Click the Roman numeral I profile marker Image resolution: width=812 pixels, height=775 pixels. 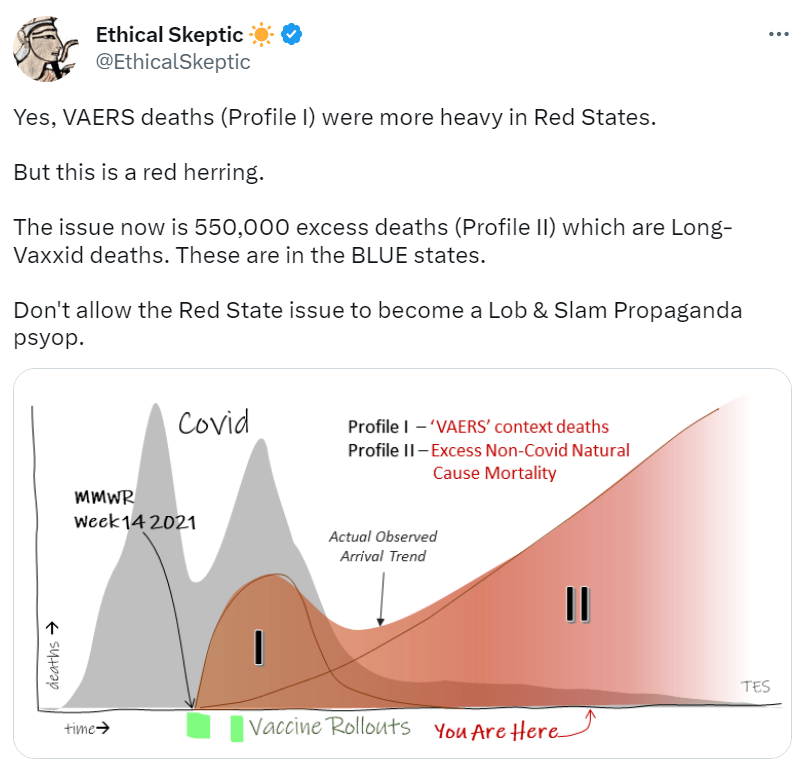coord(259,645)
